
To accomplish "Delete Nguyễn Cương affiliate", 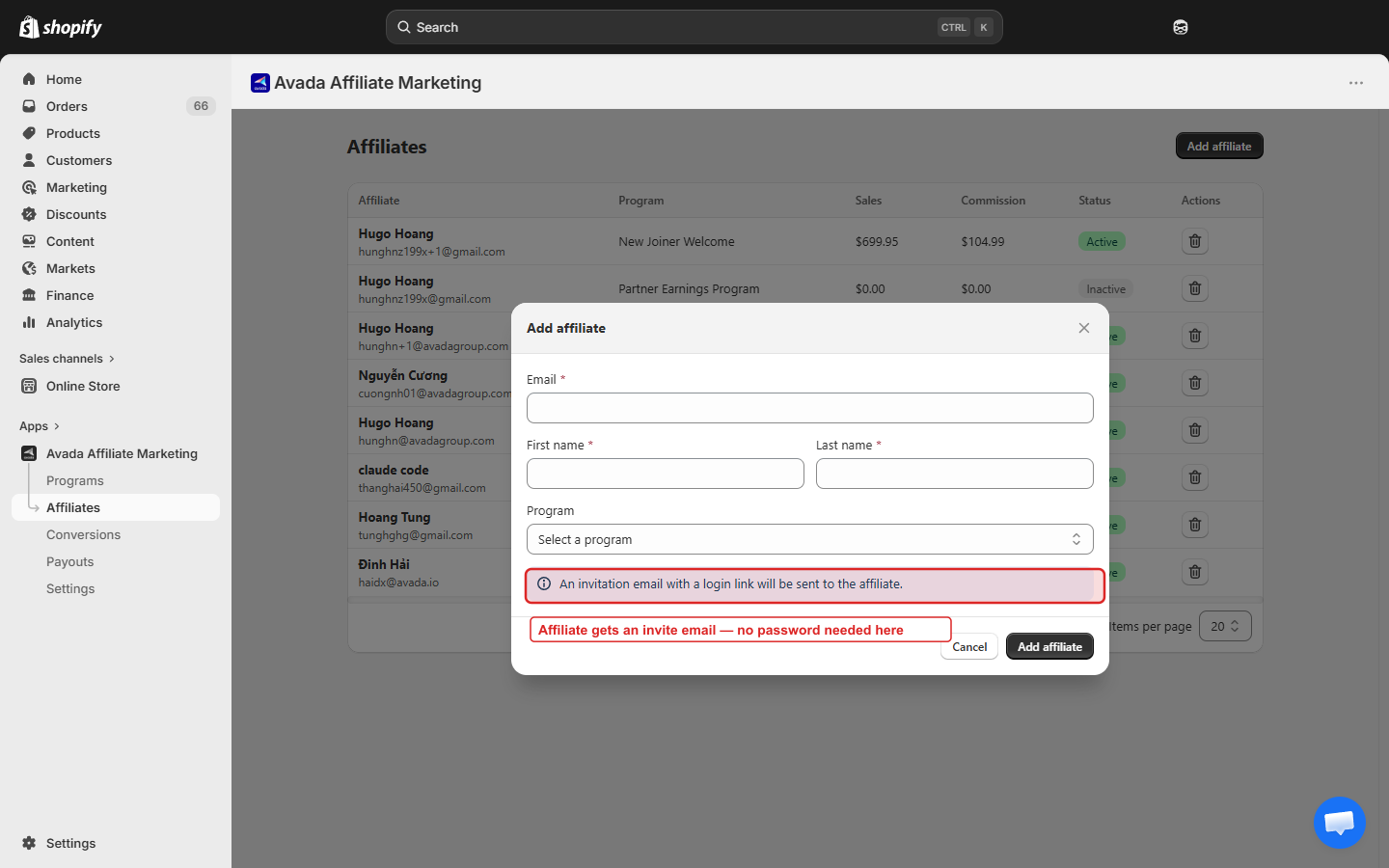I will 1195,383.
